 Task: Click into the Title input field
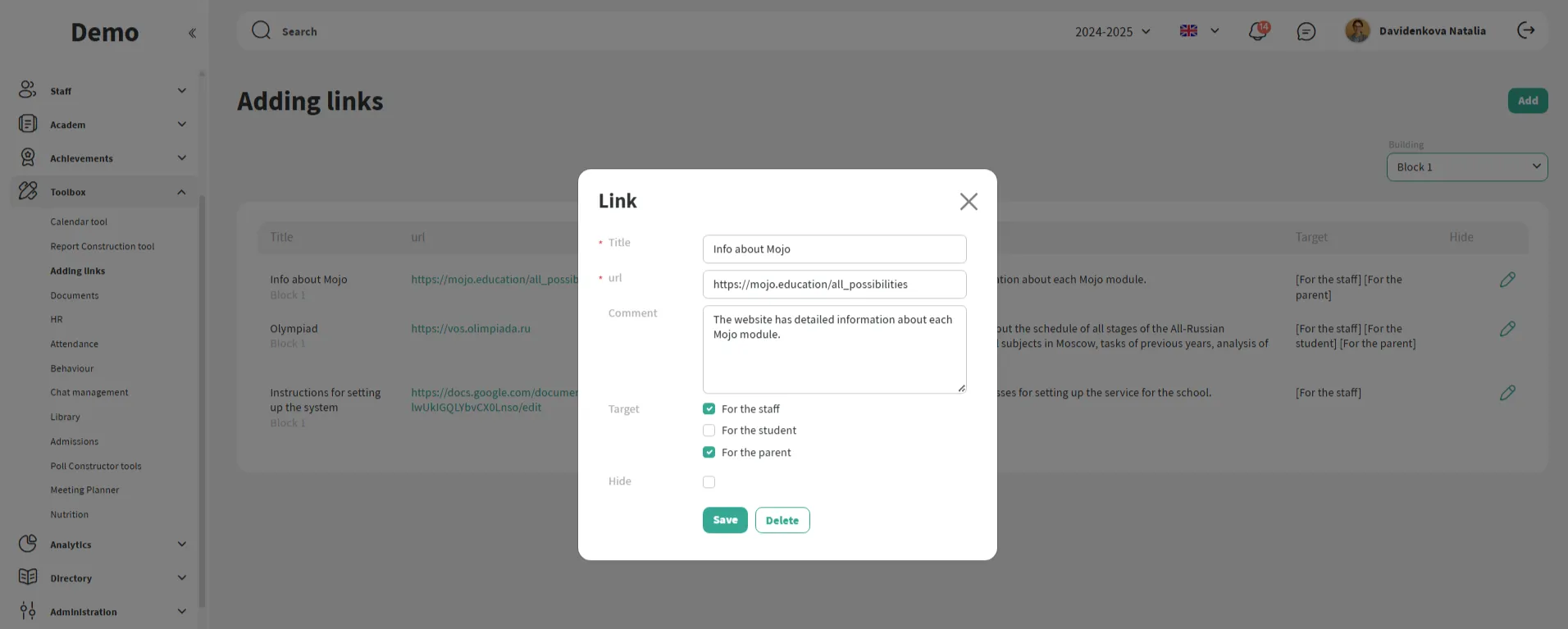coord(834,249)
